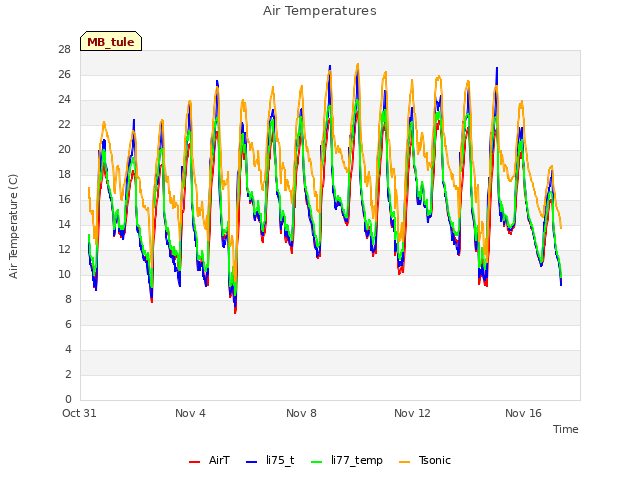
Task: Click the Air Temperatures chart title
Action: click(320, 11)
